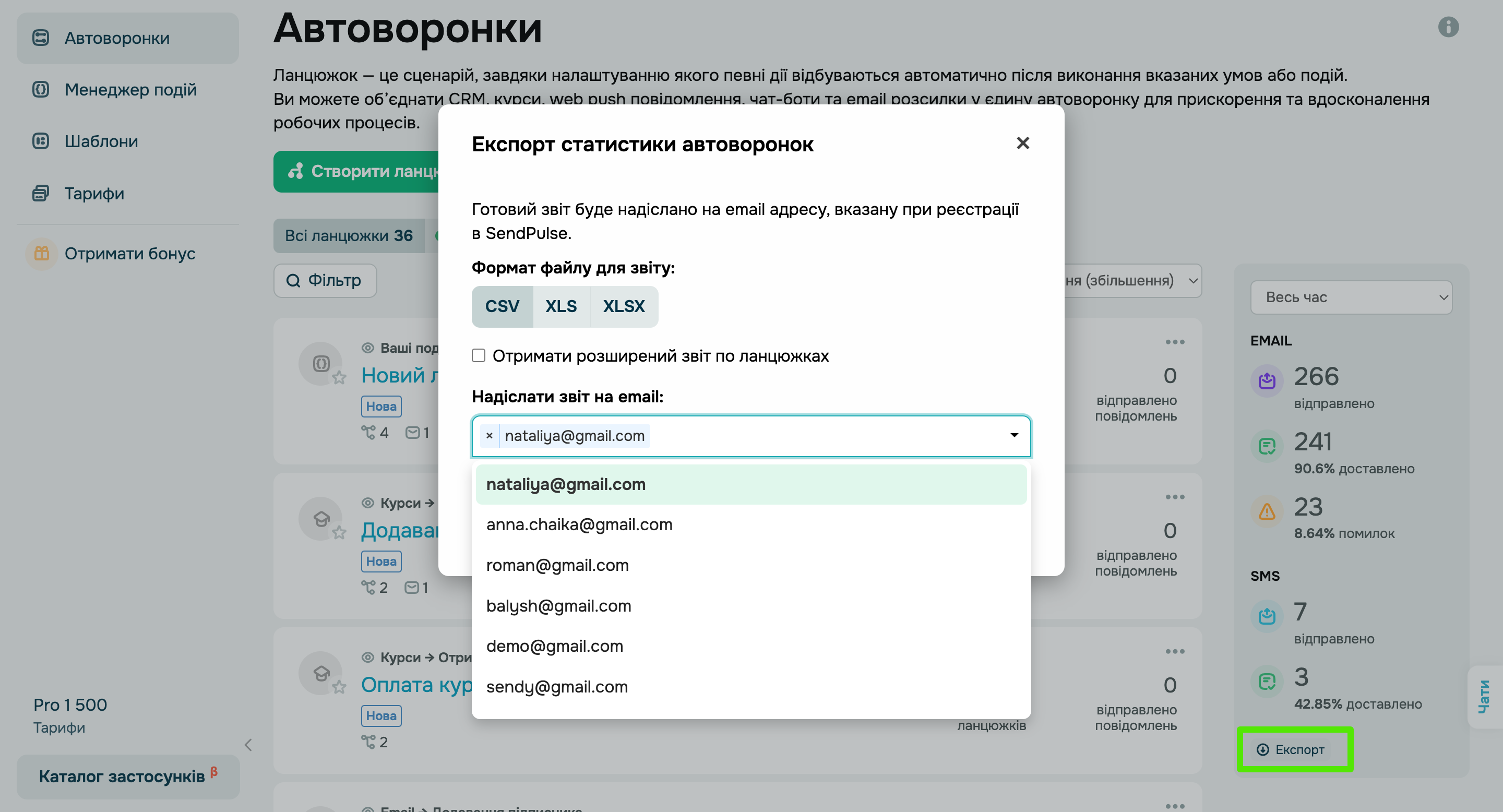
Task: Switch report format to XLS
Action: click(560, 306)
